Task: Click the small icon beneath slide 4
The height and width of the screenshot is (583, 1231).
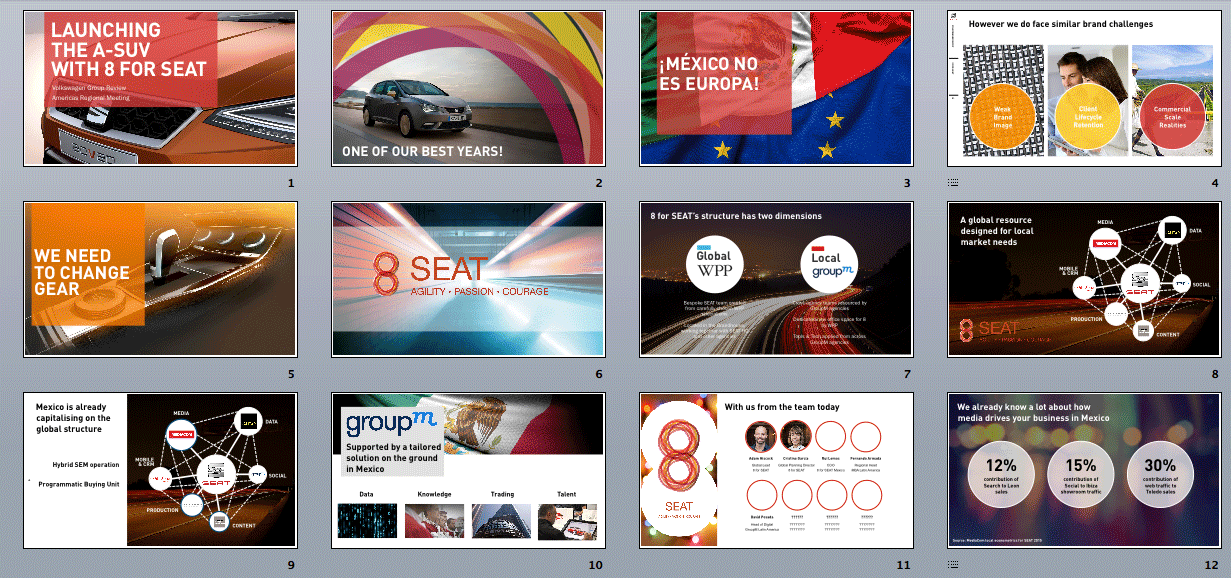Action: [953, 183]
